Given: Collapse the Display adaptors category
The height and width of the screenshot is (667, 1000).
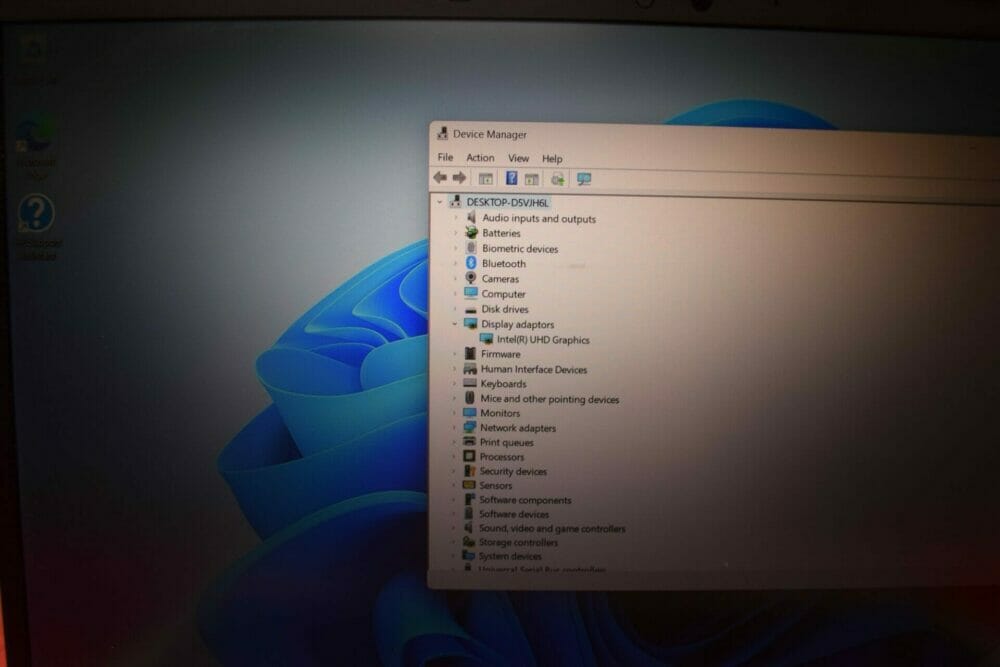Looking at the screenshot, I should [455, 324].
